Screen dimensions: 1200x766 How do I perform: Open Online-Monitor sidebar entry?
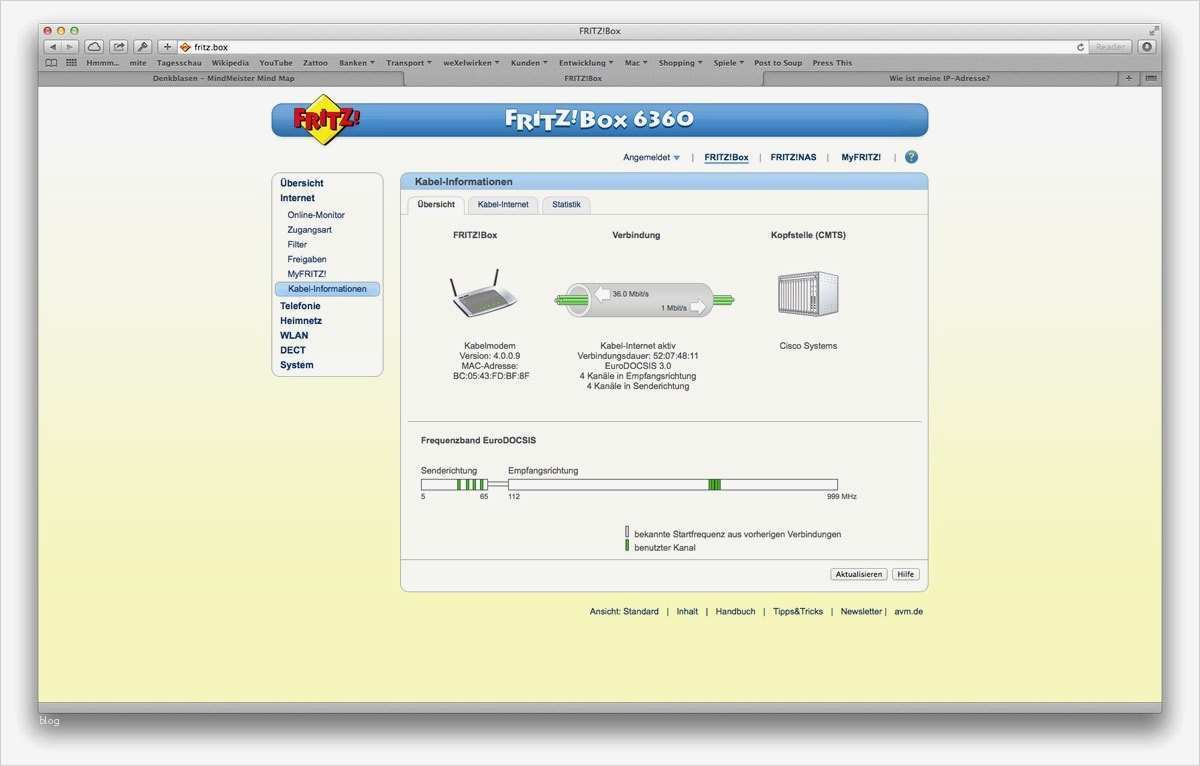pos(316,215)
